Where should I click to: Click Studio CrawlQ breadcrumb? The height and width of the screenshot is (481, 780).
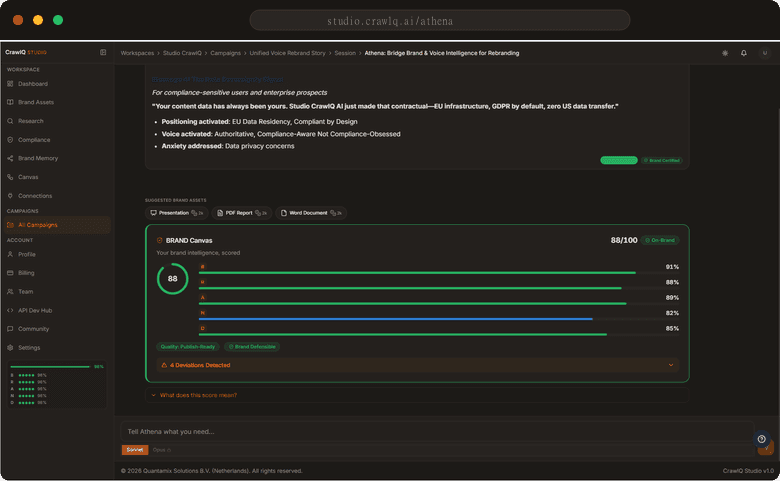click(182, 53)
